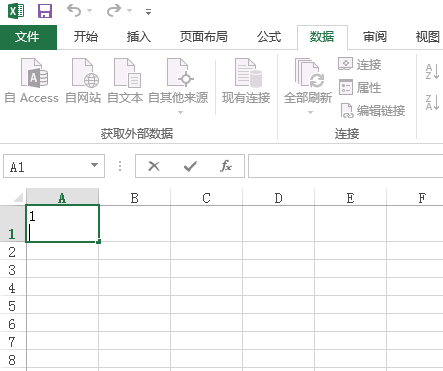The height and width of the screenshot is (371, 443).
Task: Open the undo history dropdown arrow
Action: [90, 11]
